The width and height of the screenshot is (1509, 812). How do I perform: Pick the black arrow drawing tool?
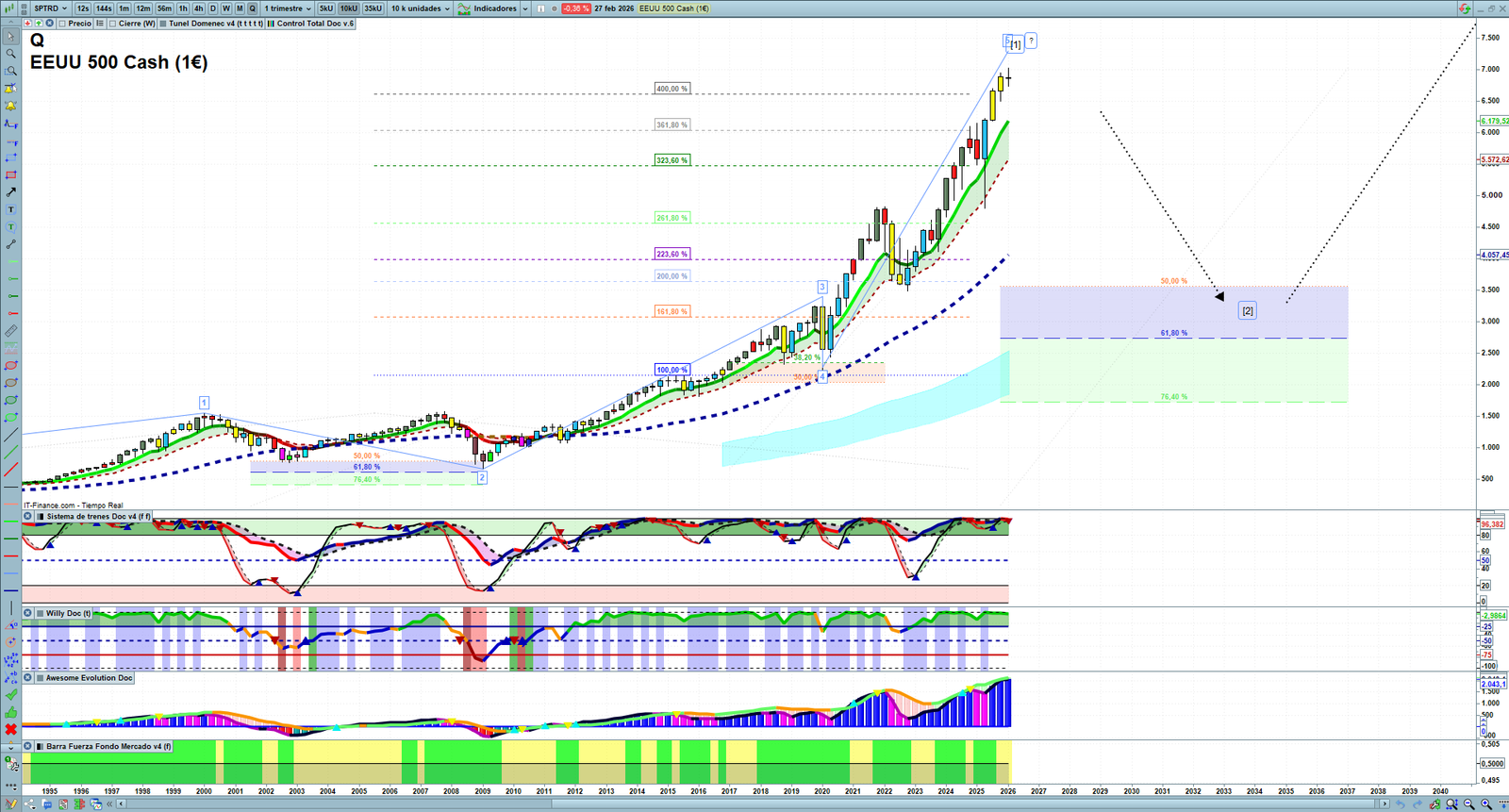[x=10, y=192]
